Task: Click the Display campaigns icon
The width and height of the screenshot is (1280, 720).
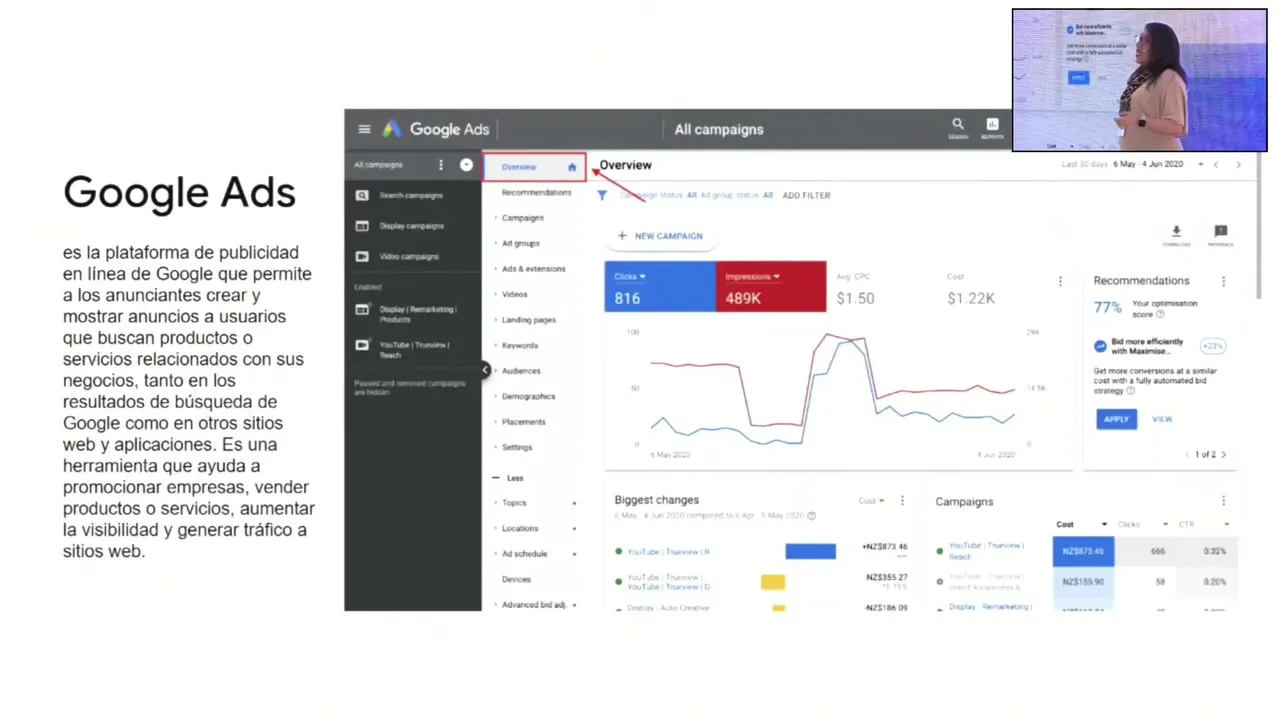Action: [362, 226]
